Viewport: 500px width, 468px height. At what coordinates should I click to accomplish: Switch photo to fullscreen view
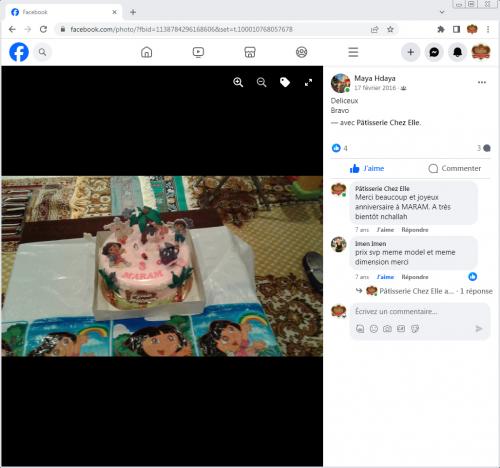tap(308, 82)
